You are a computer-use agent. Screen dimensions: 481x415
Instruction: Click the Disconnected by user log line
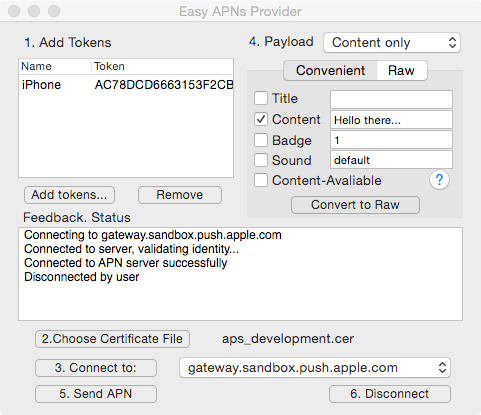coord(82,277)
